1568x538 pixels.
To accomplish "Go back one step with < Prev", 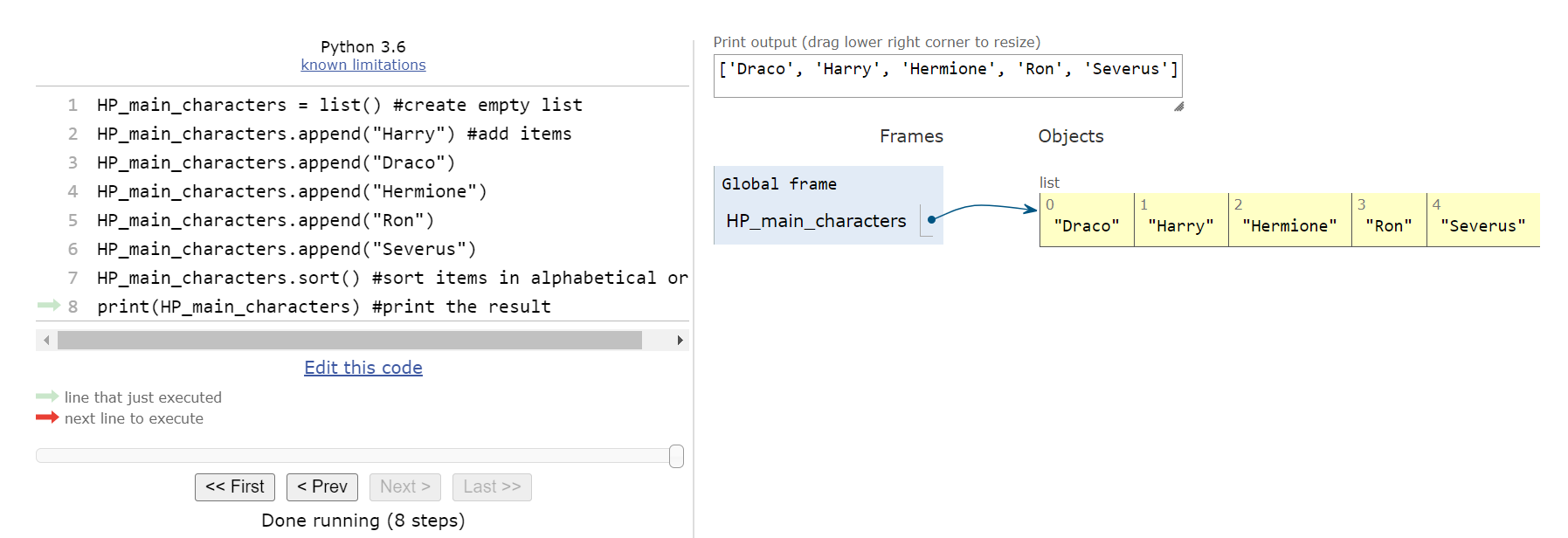I will click(x=322, y=486).
